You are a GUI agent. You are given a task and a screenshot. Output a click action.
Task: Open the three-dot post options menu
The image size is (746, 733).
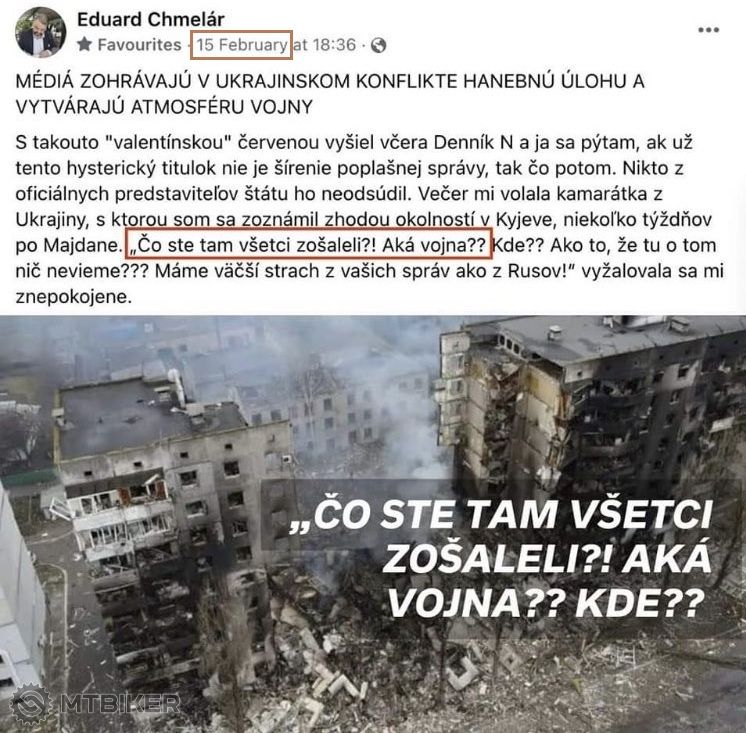click(x=708, y=30)
